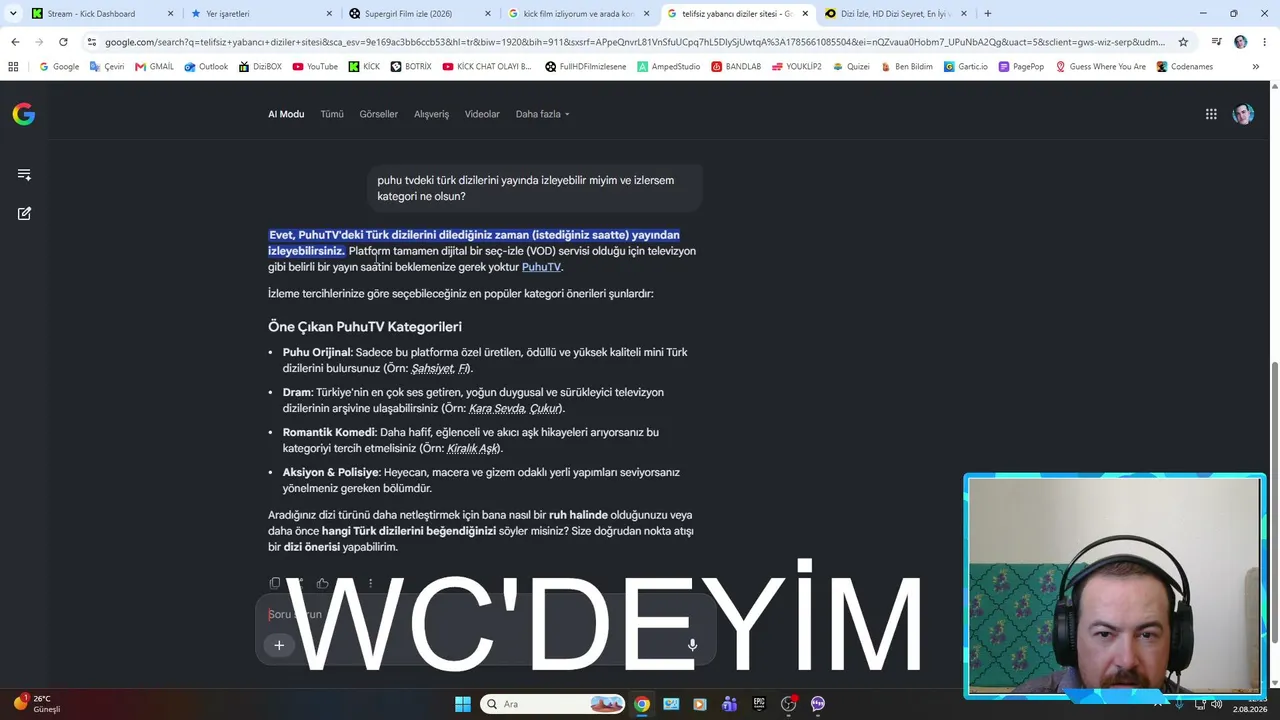Open the FullHDFilmizlesene bookmark
1280x720 pixels.
point(586,67)
